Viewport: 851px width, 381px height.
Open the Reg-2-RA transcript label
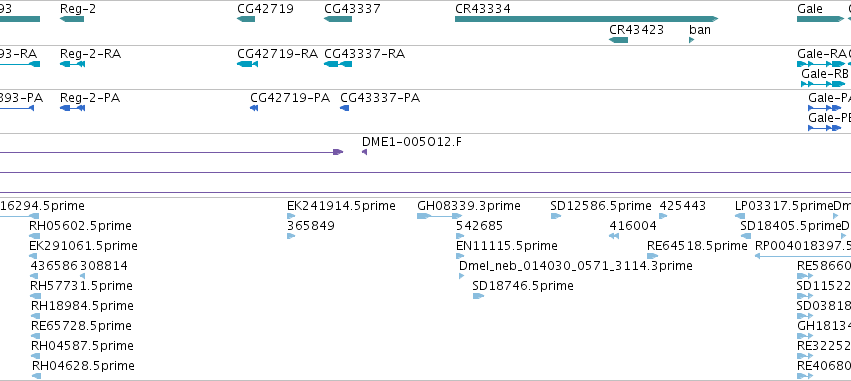tap(90, 54)
